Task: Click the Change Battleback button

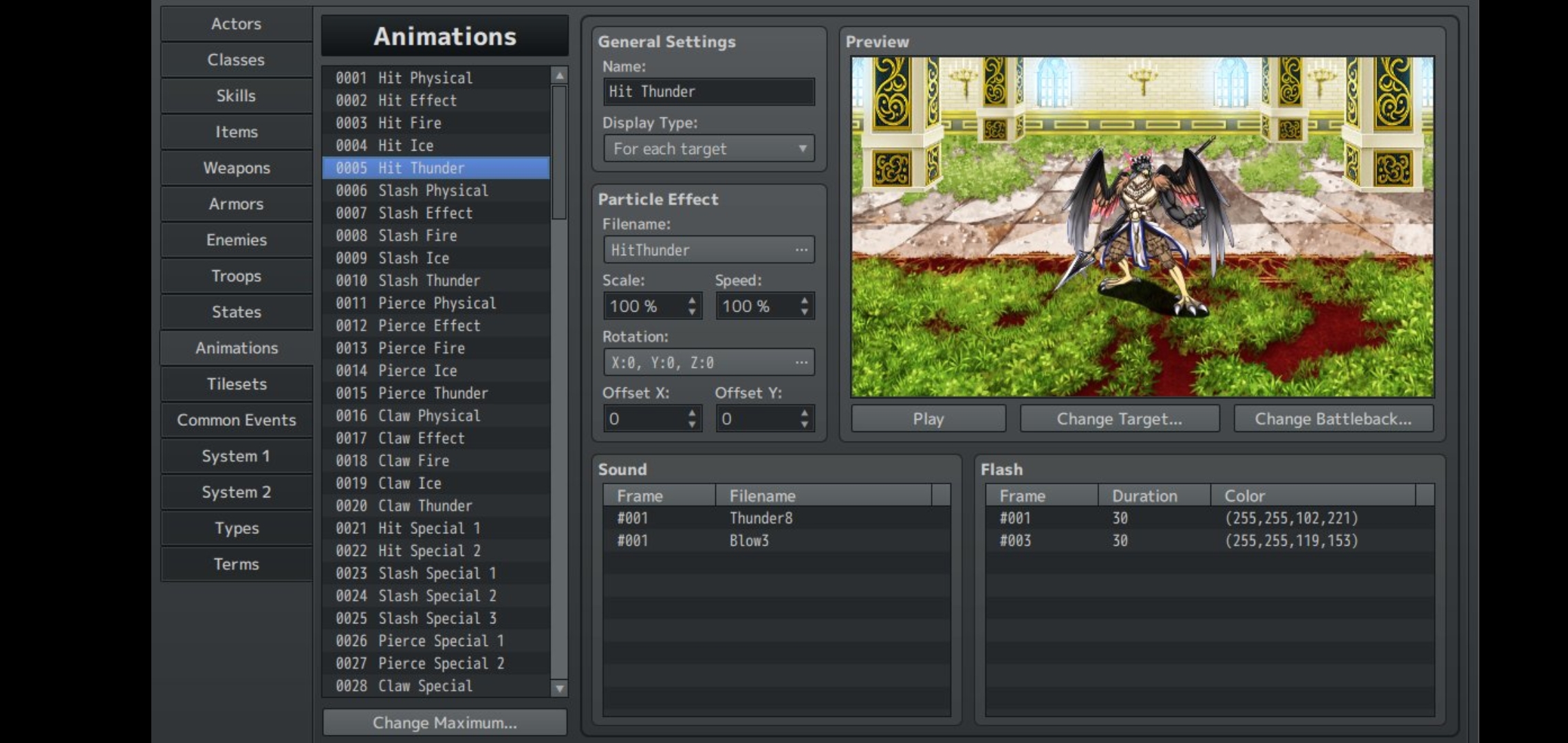Action: point(1333,419)
